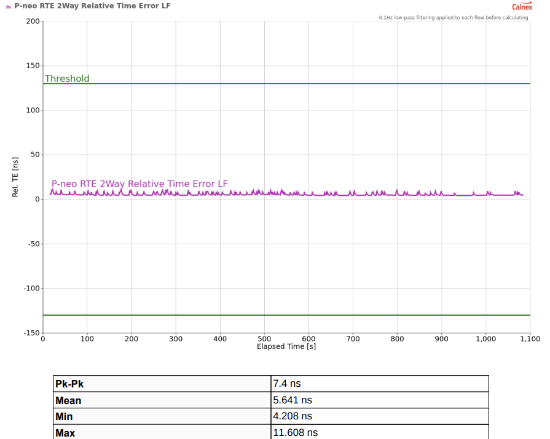Click the green 'Threshold' label
This screenshot has width=550, height=439.
click(x=67, y=79)
